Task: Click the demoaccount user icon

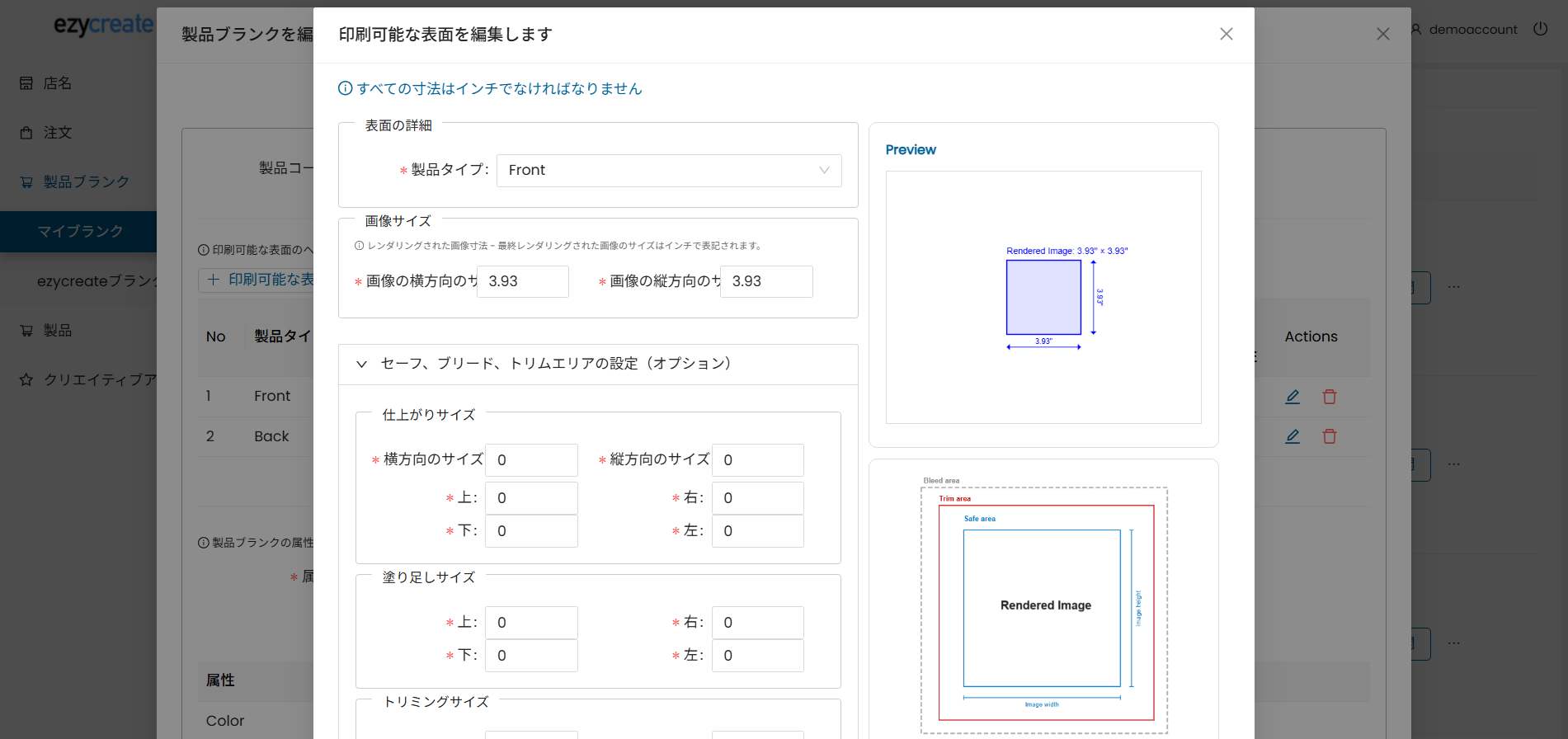Action: point(1416,30)
